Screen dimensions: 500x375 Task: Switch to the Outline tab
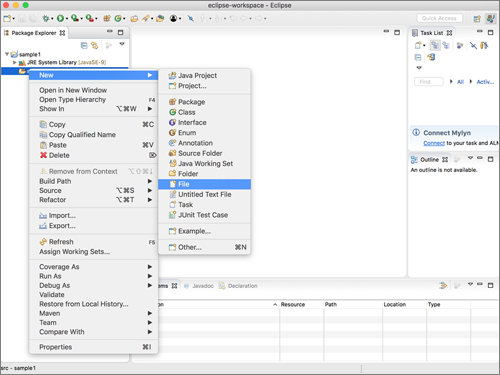(429, 160)
